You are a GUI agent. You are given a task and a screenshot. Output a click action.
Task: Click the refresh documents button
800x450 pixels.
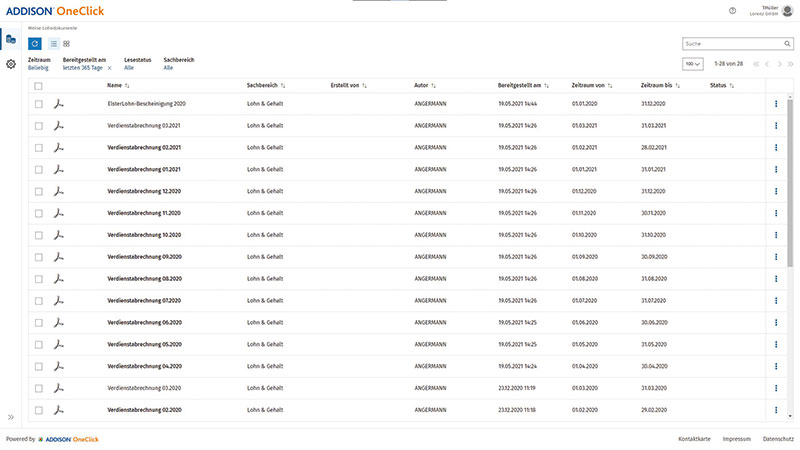[x=35, y=44]
